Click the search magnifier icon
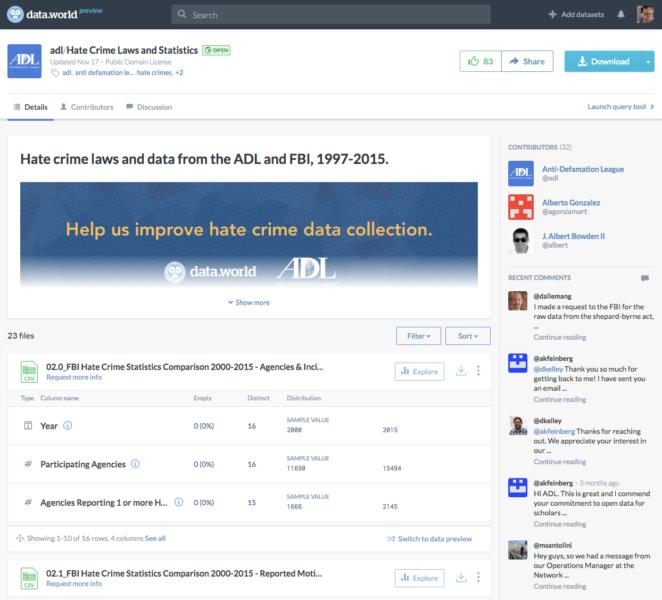 click(x=182, y=14)
